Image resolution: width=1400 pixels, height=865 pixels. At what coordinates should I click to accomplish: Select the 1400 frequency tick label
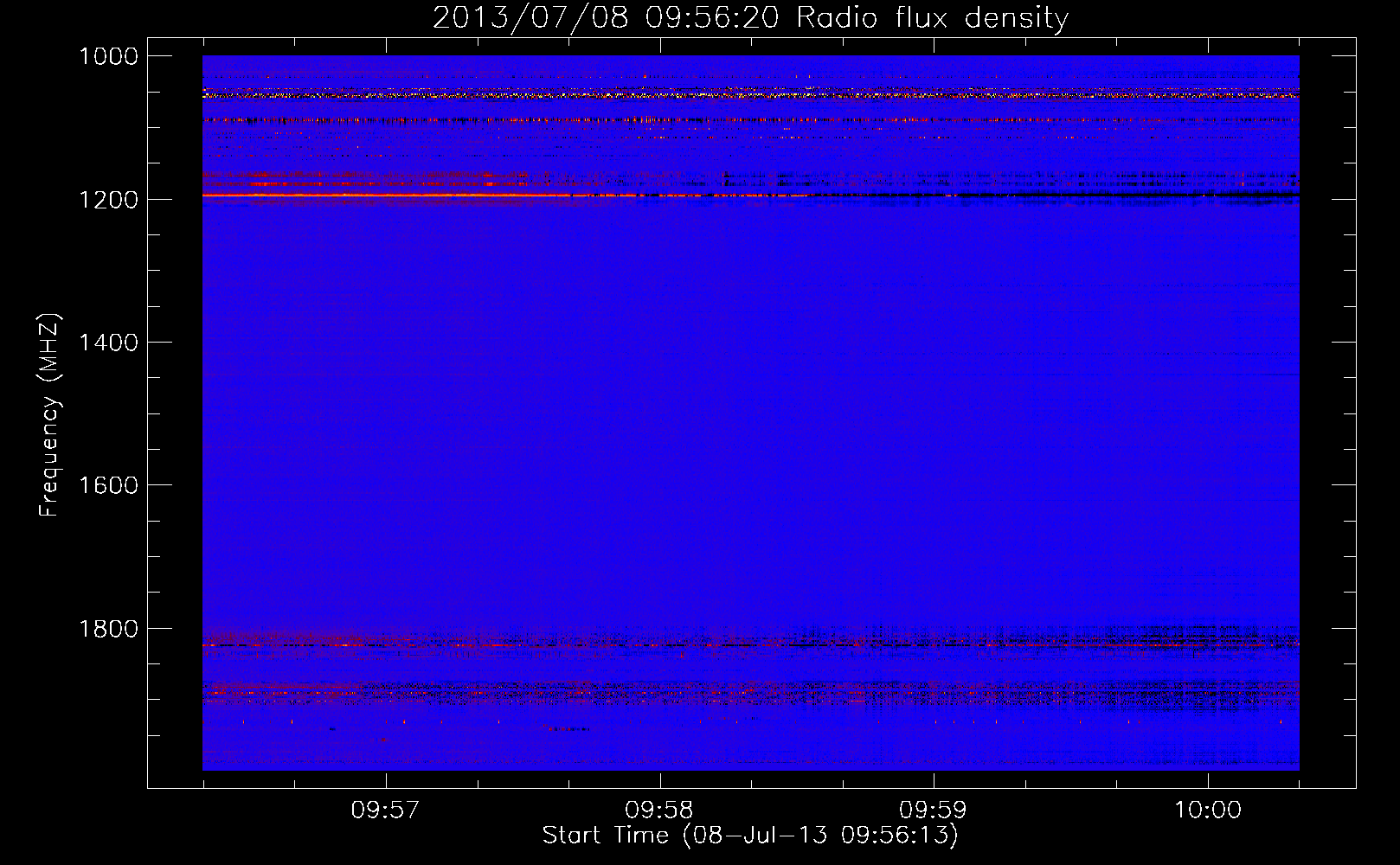(109, 343)
